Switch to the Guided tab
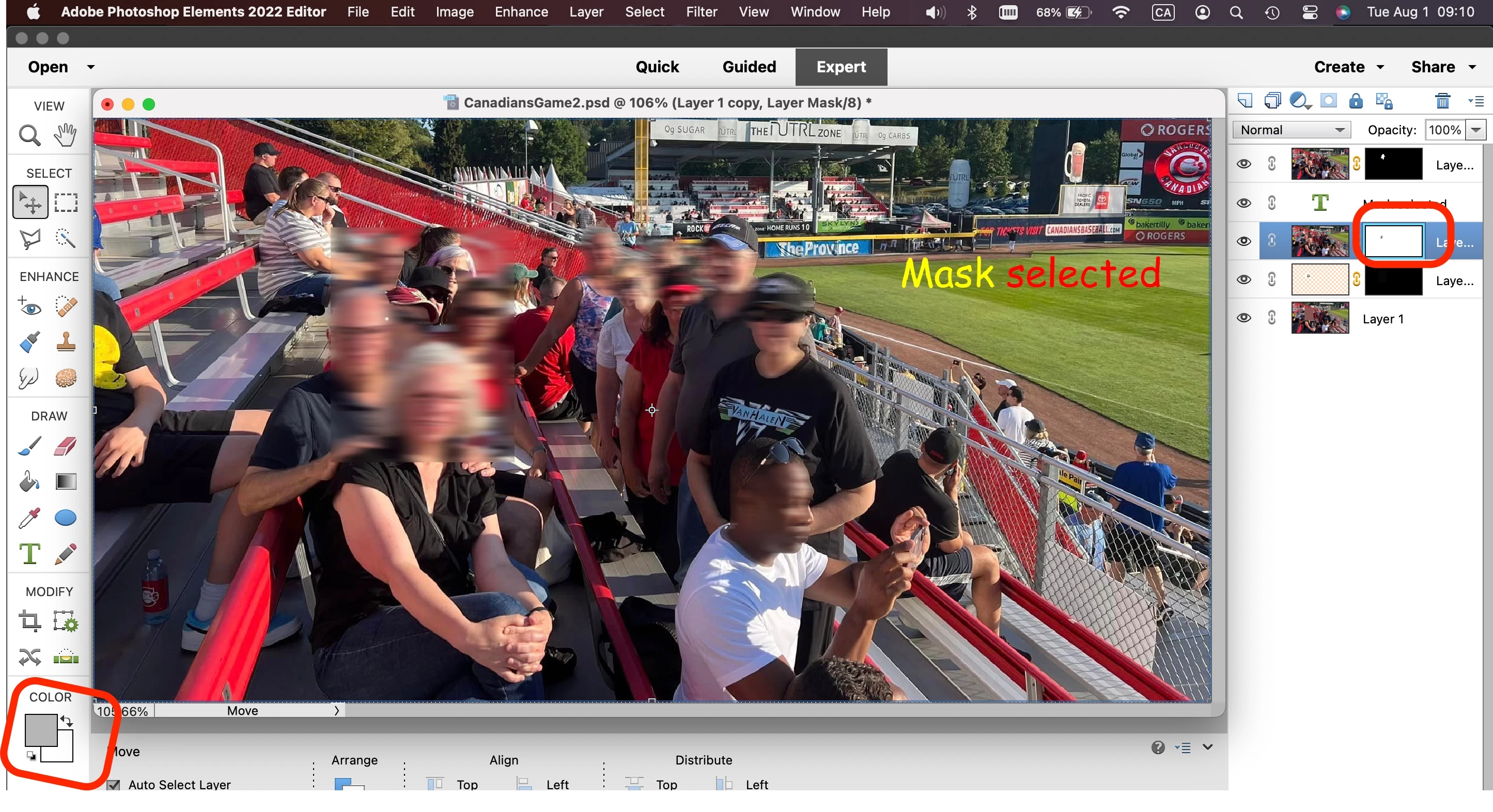 pyautogui.click(x=749, y=67)
